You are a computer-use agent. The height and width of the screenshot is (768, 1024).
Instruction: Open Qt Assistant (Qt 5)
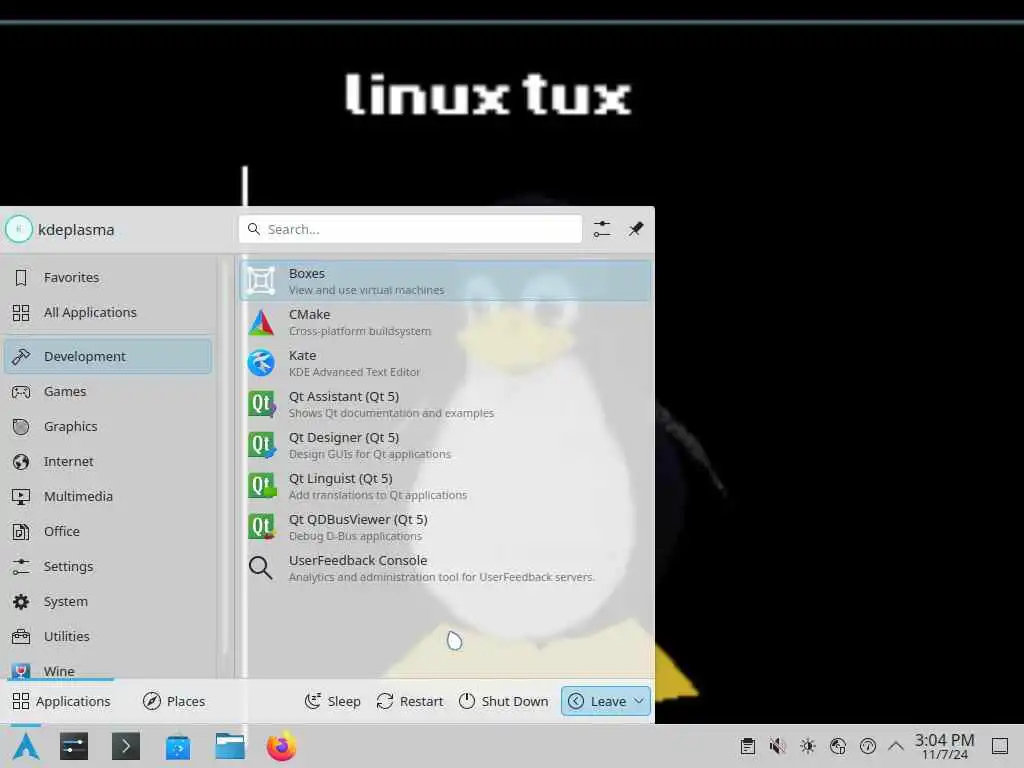click(446, 404)
